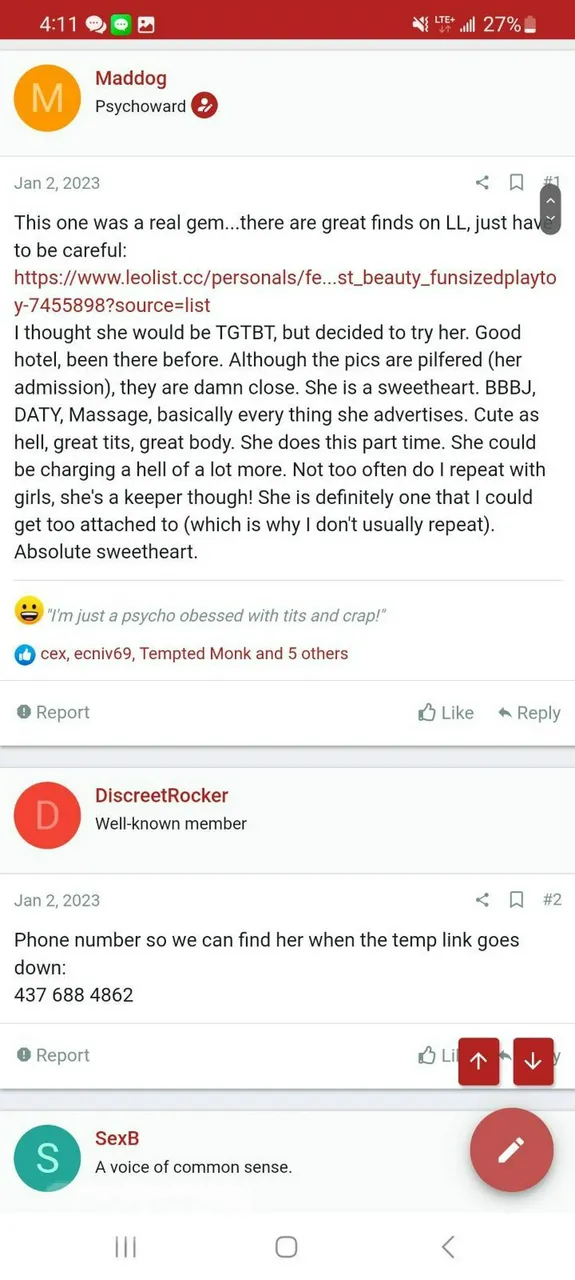Bookmark DiscreetRocker's post #2
This screenshot has height=1280, width=575.
516,899
